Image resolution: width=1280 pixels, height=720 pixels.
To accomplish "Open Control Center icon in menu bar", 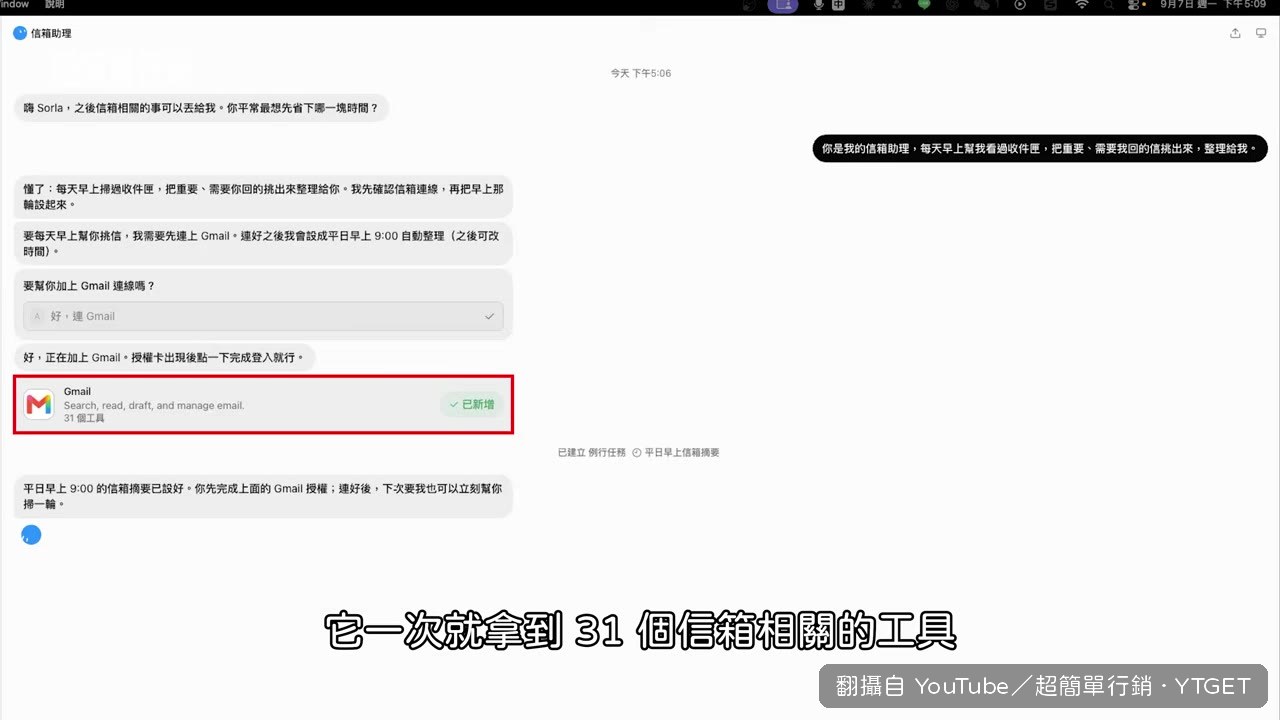I will [x=1133, y=5].
